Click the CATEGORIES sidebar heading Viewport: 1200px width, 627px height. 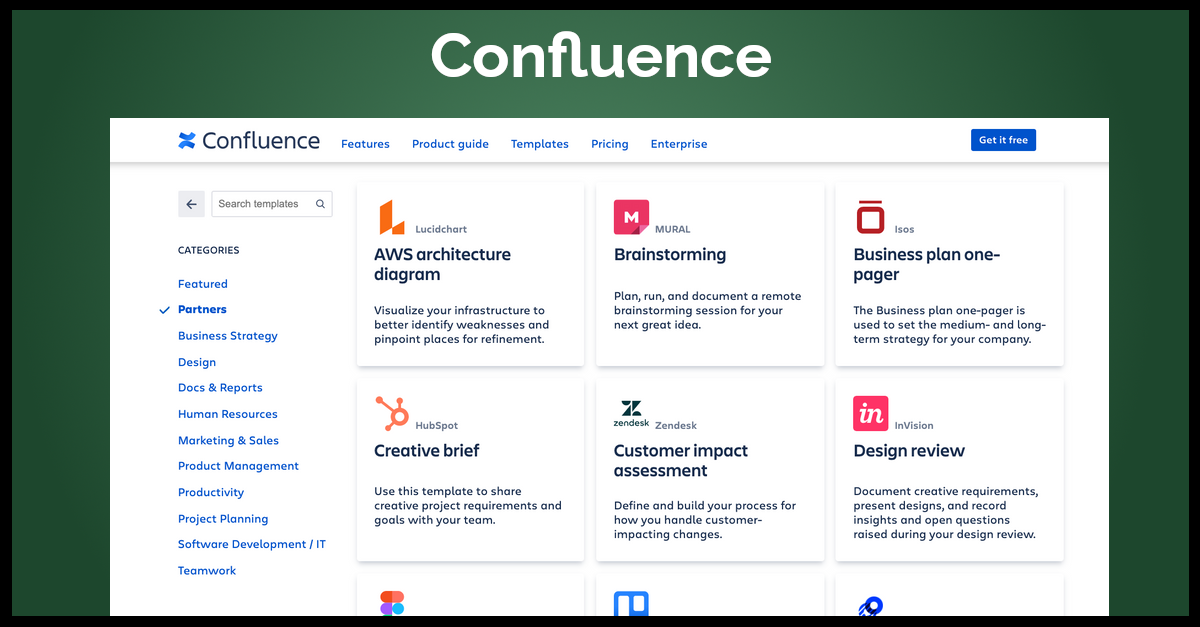[209, 250]
